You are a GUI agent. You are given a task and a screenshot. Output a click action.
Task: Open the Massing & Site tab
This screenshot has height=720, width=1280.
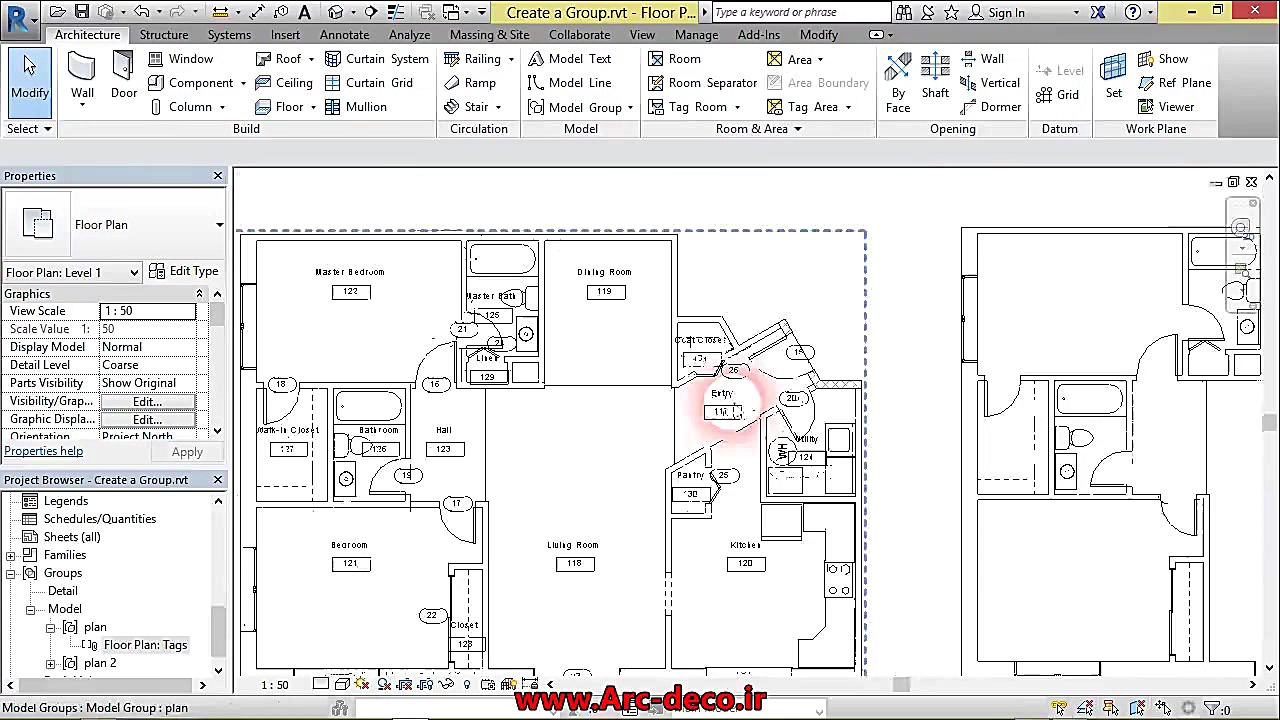coord(489,34)
